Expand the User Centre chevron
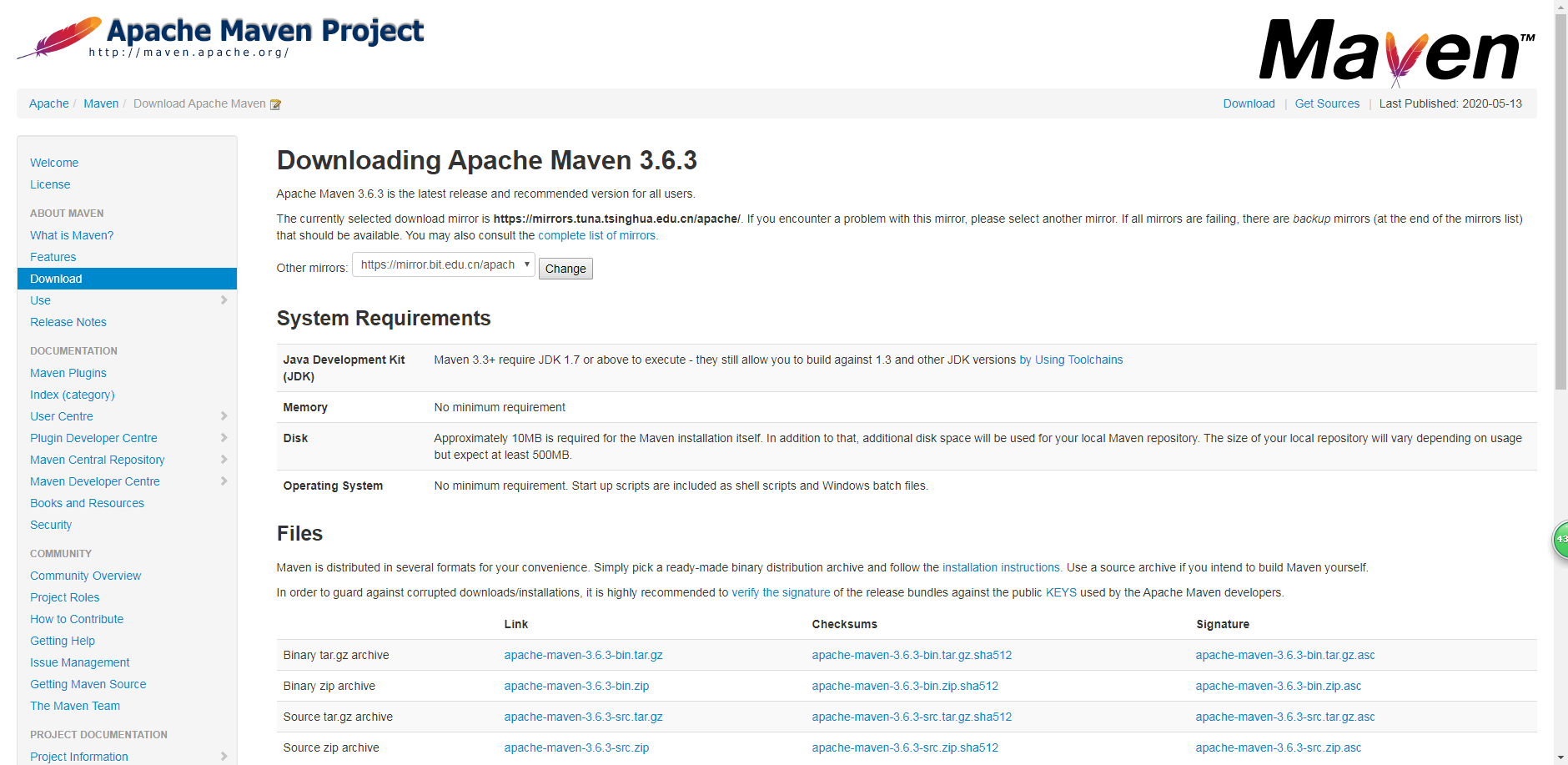The height and width of the screenshot is (765, 1568). [x=224, y=416]
